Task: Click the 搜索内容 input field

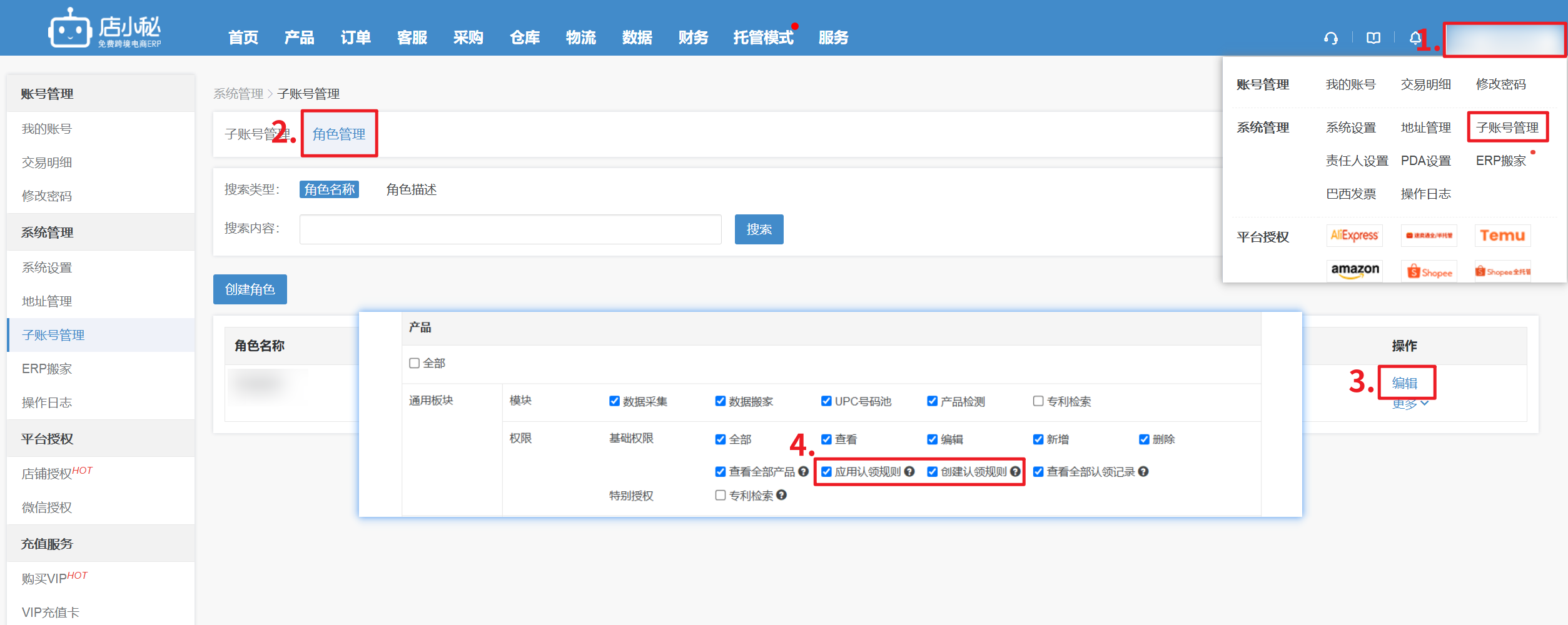Action: pos(510,229)
